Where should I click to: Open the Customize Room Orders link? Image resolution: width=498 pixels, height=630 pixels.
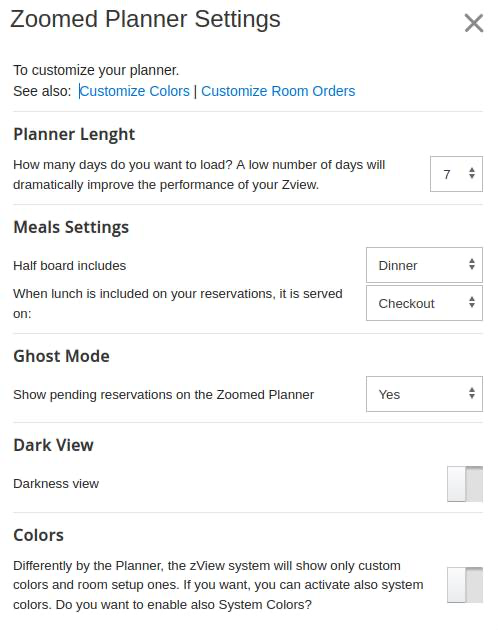[278, 91]
